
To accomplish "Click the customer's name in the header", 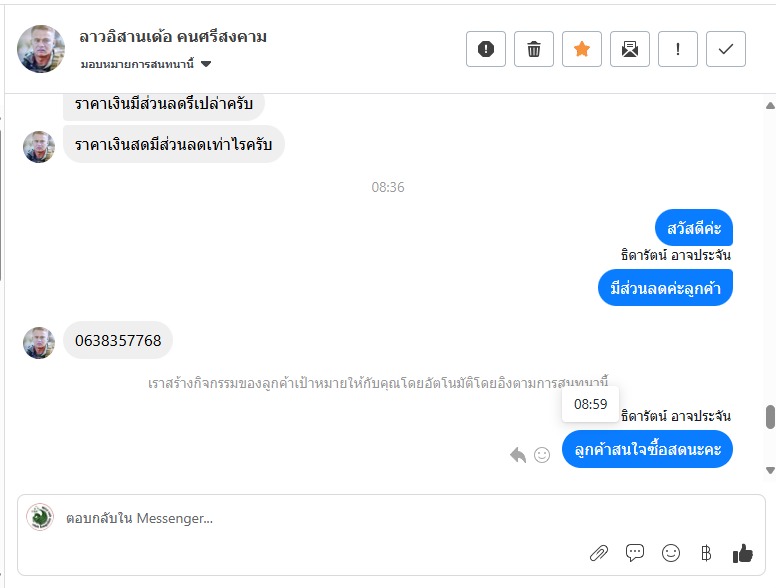I will [173, 38].
